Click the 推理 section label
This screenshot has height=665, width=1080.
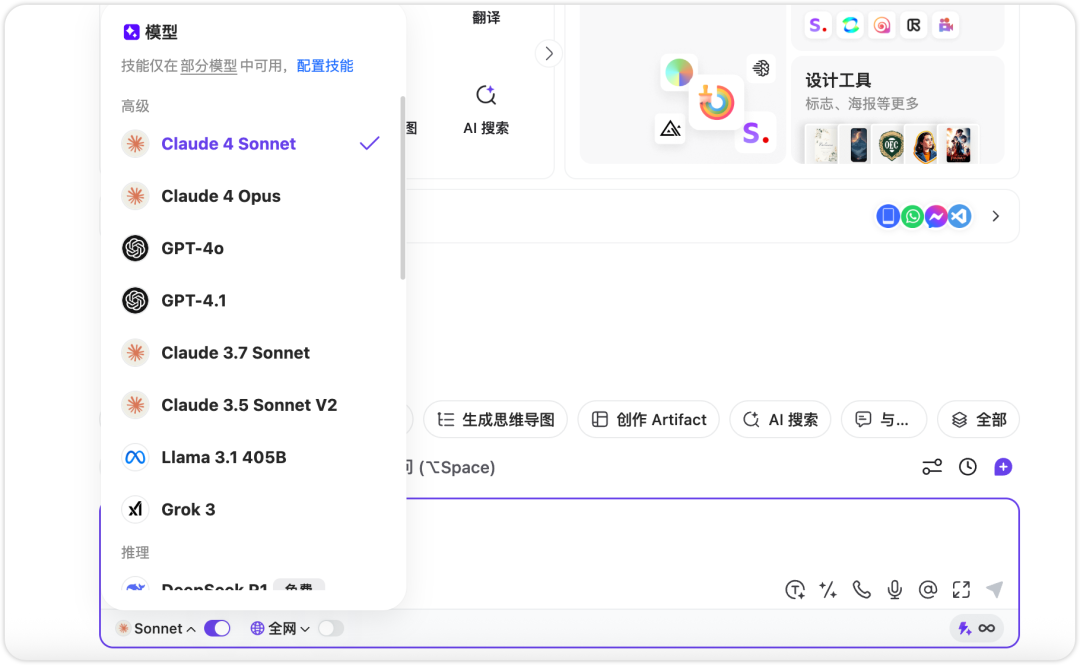(x=135, y=553)
